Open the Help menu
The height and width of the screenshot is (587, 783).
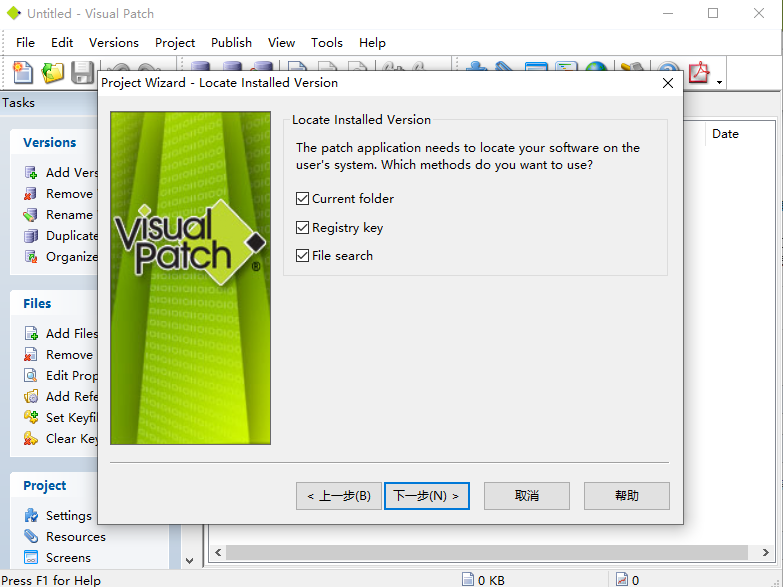coord(372,43)
